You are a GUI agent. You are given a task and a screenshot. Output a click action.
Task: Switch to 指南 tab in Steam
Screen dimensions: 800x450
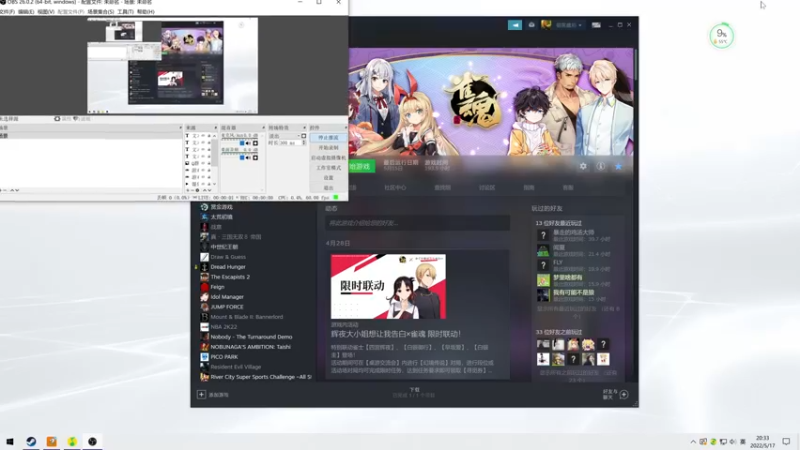click(529, 188)
